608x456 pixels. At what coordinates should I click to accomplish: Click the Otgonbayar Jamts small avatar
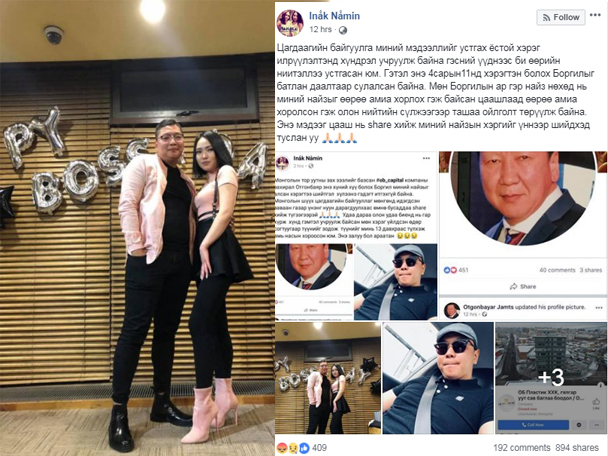[x=452, y=310]
